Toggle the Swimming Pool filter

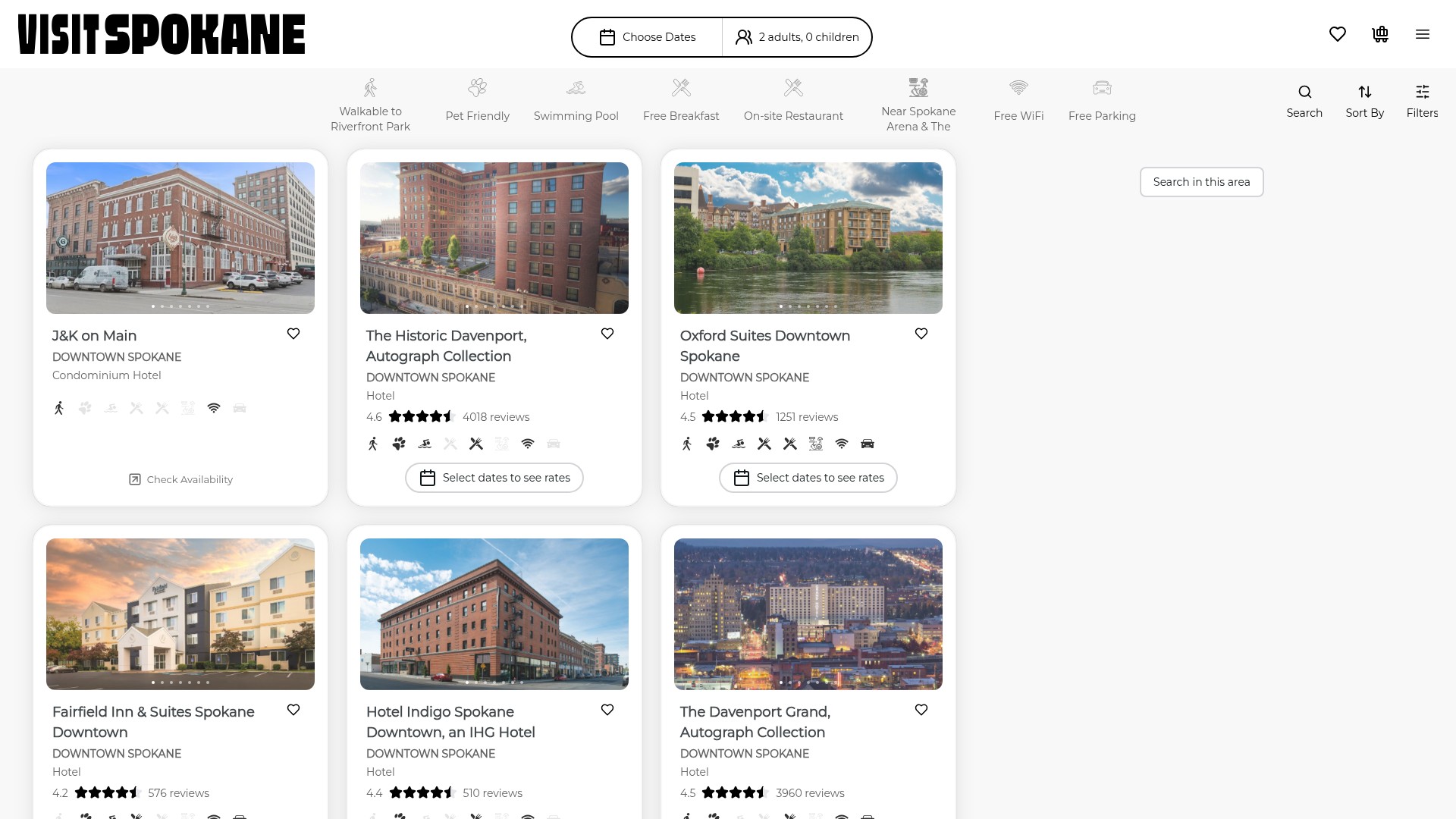click(x=576, y=100)
